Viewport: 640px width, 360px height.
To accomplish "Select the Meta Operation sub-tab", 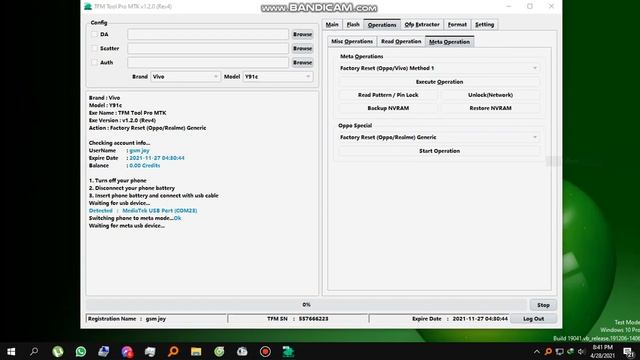I will click(449, 41).
